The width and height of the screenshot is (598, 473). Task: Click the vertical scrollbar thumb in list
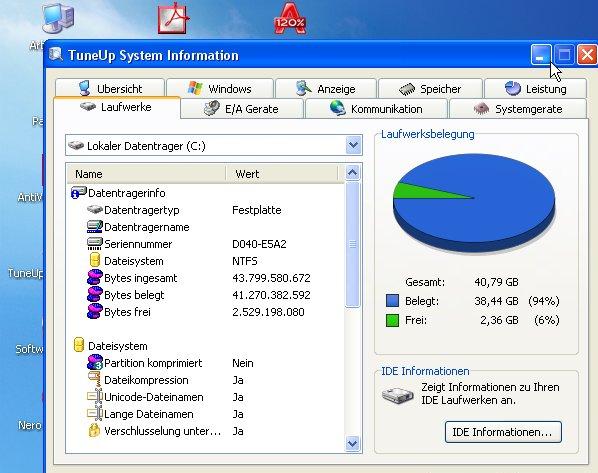pos(352,244)
